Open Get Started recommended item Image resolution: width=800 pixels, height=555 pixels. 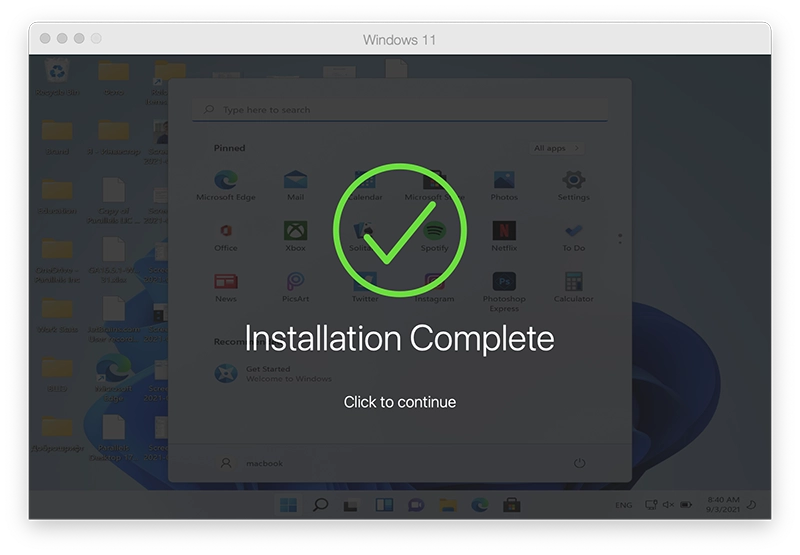coord(273,373)
